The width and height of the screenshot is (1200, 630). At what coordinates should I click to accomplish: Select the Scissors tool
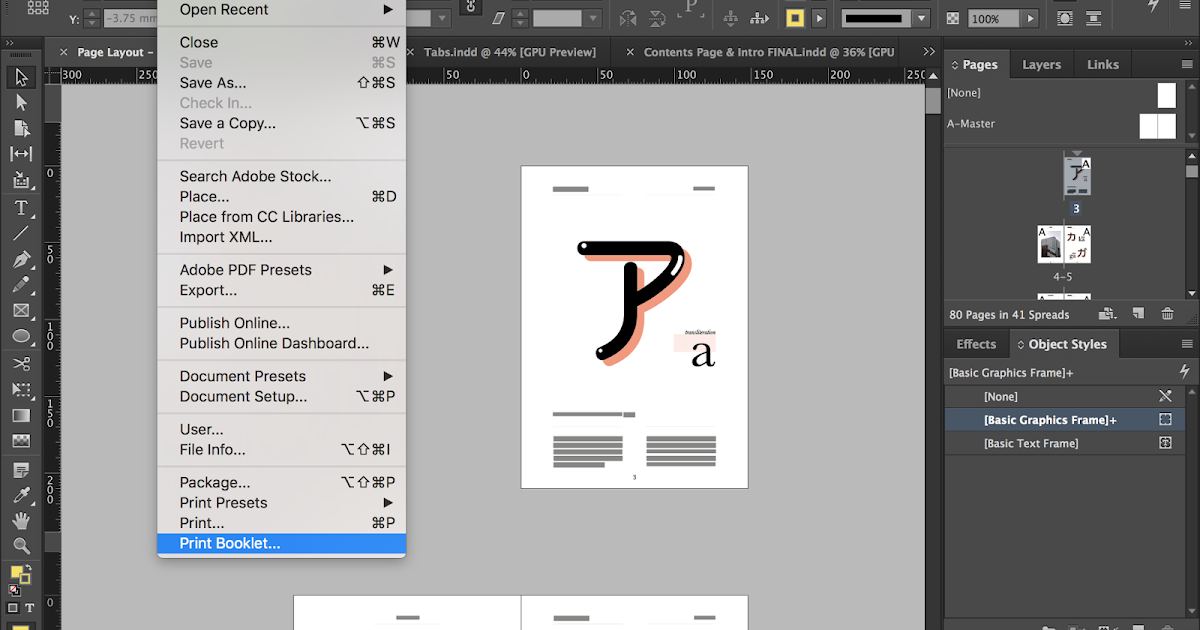coord(21,362)
